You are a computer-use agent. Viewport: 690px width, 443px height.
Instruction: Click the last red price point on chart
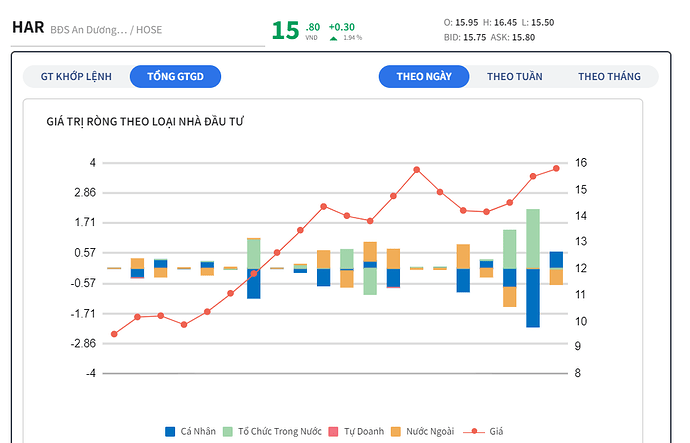(556, 168)
